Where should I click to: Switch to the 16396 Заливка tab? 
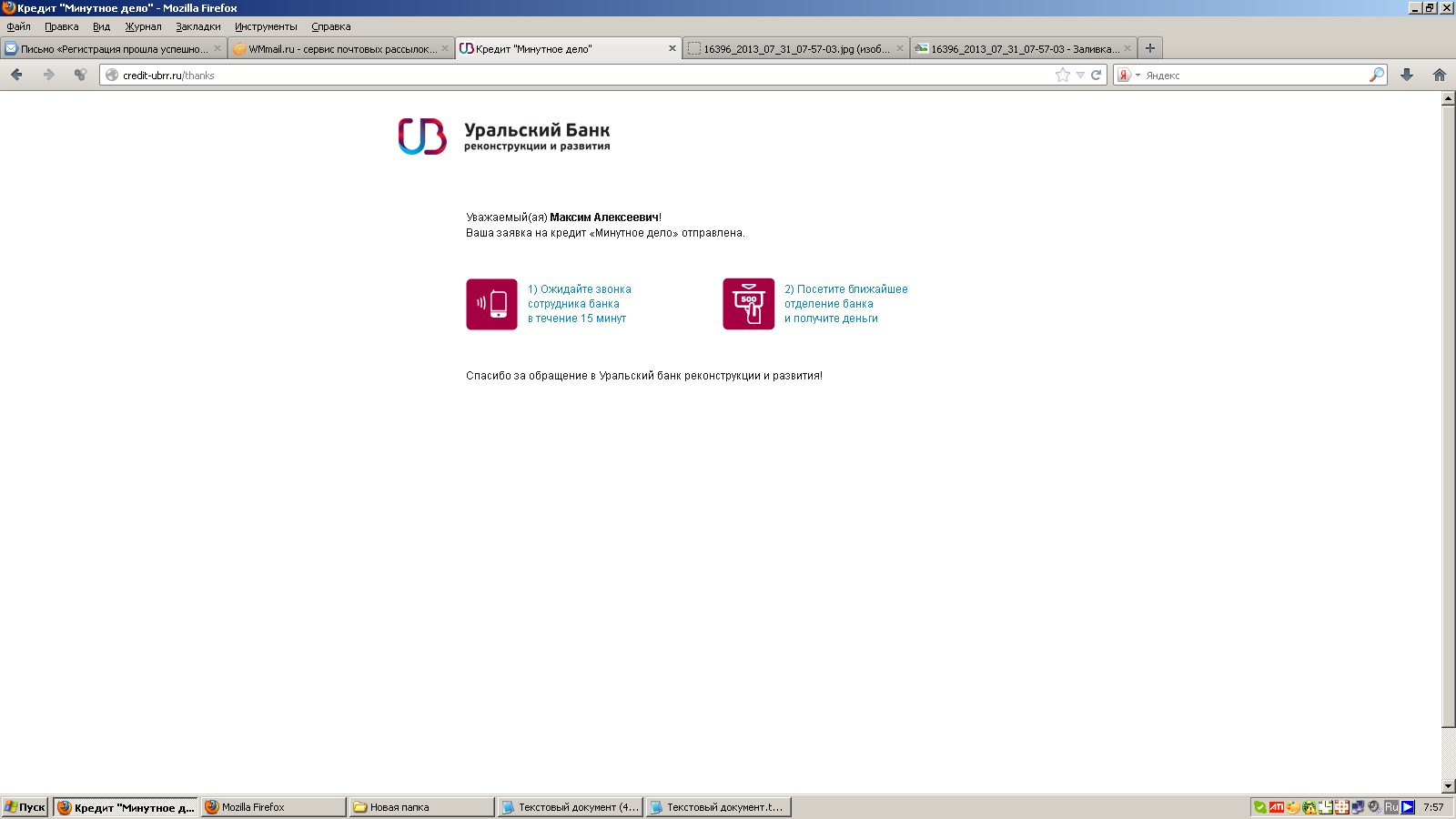pos(1023,48)
